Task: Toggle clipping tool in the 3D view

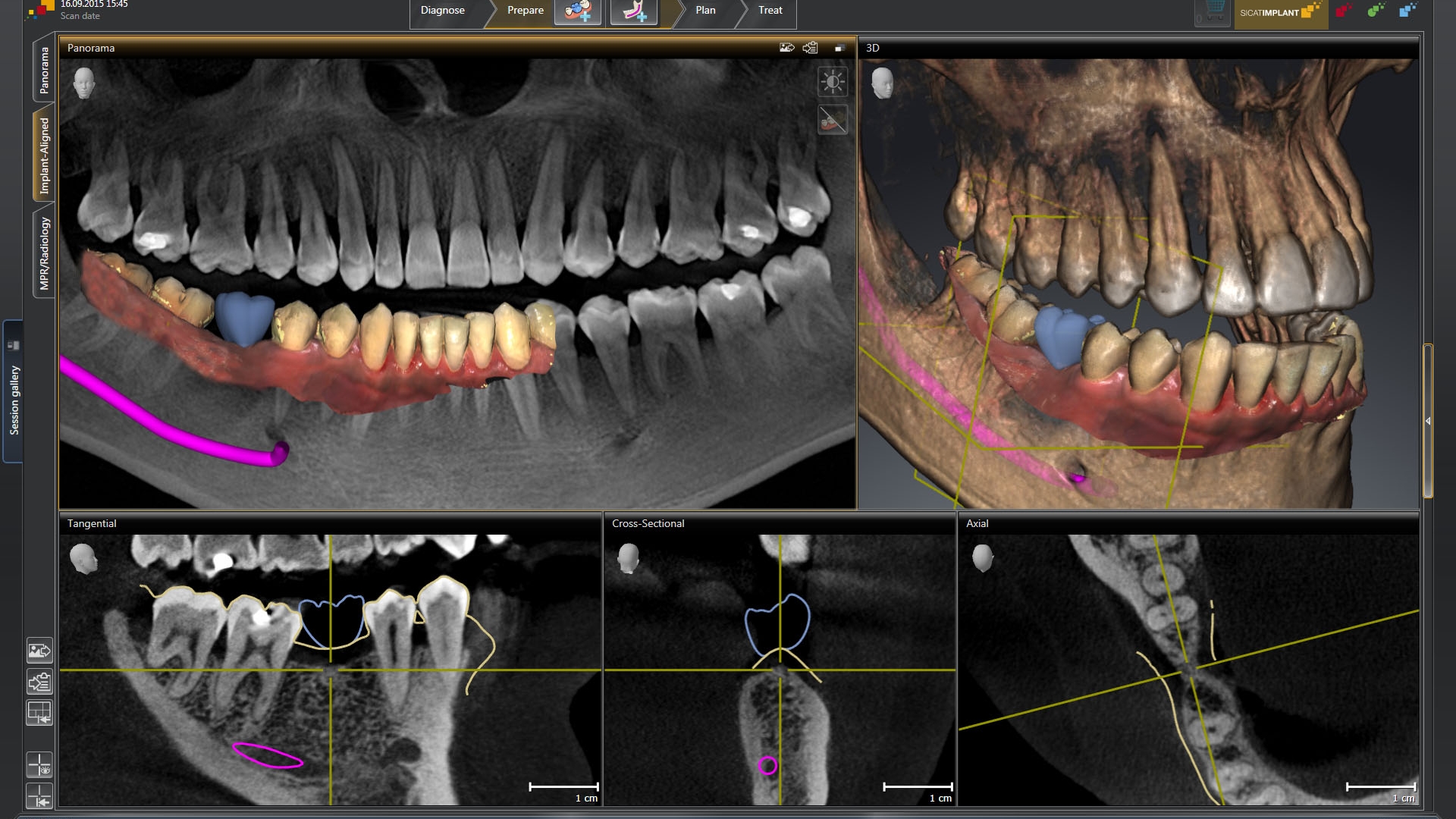Action: pos(833,119)
